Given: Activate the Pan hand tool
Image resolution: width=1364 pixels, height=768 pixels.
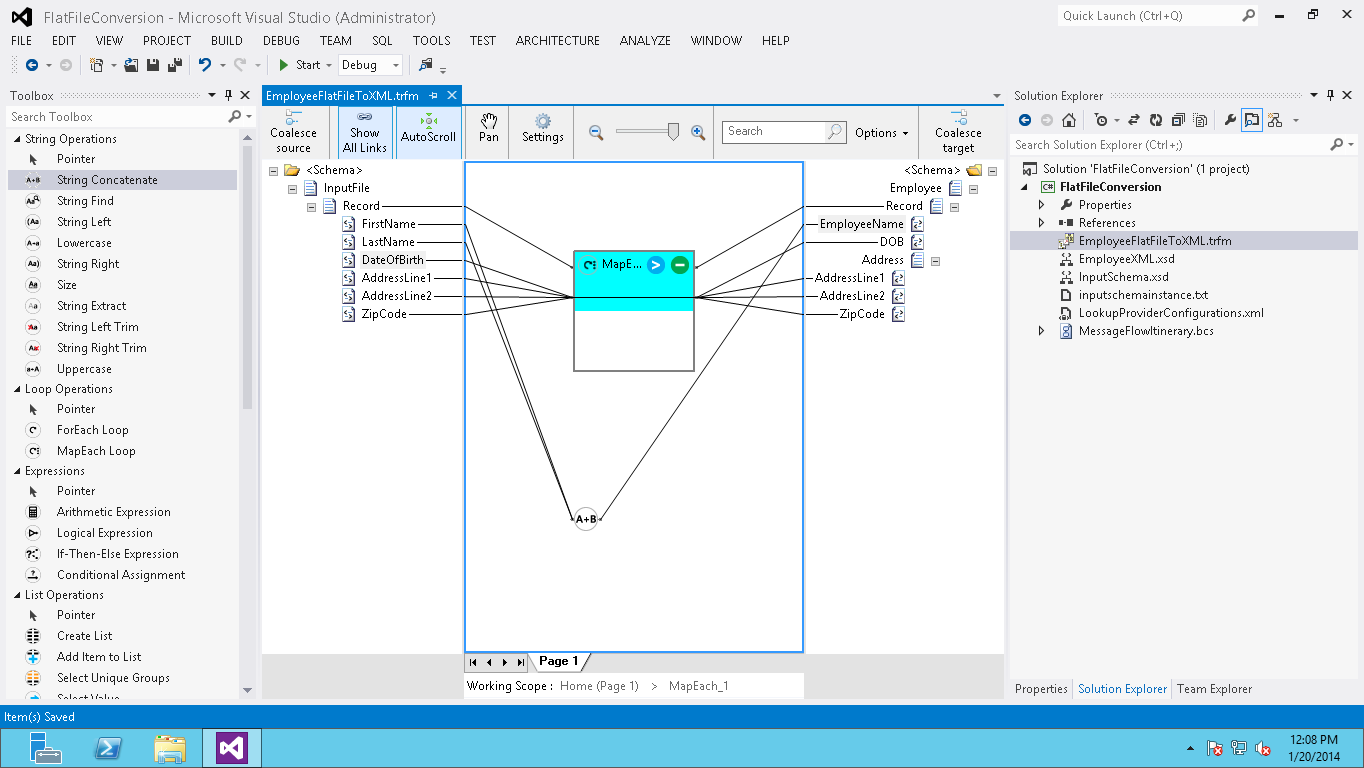Looking at the screenshot, I should tap(489, 128).
